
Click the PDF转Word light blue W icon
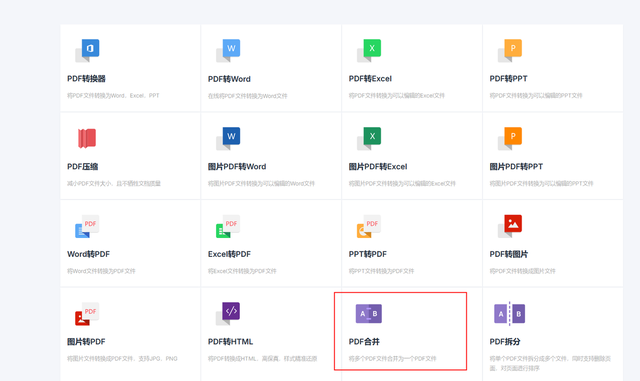click(x=228, y=51)
